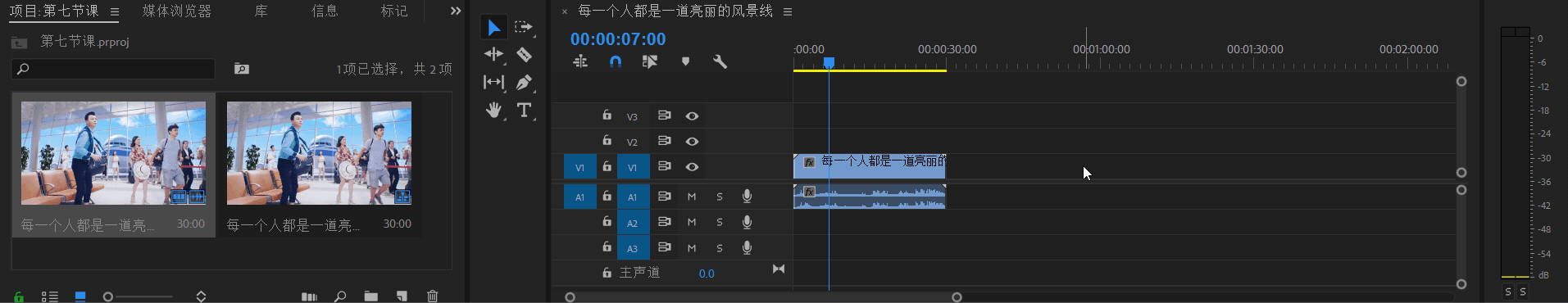Switch to 信息 tab
1568x303 pixels.
point(325,11)
